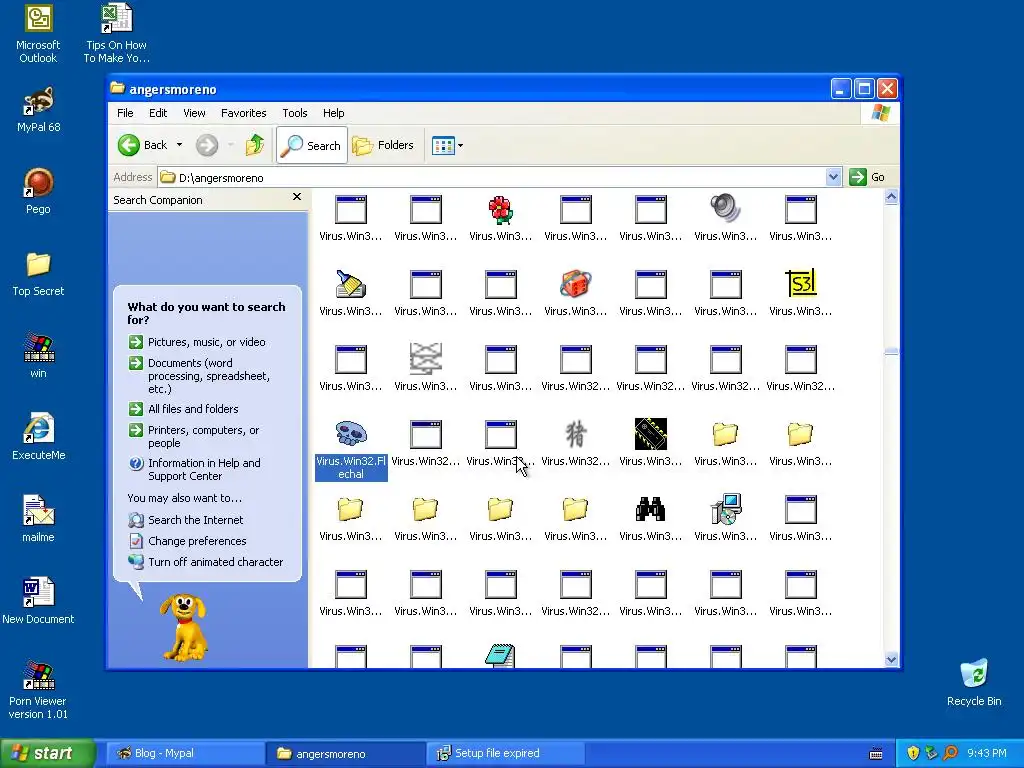Switch to Blog - Mypal taskbar window
This screenshot has height=768, width=1024.
click(x=184, y=753)
